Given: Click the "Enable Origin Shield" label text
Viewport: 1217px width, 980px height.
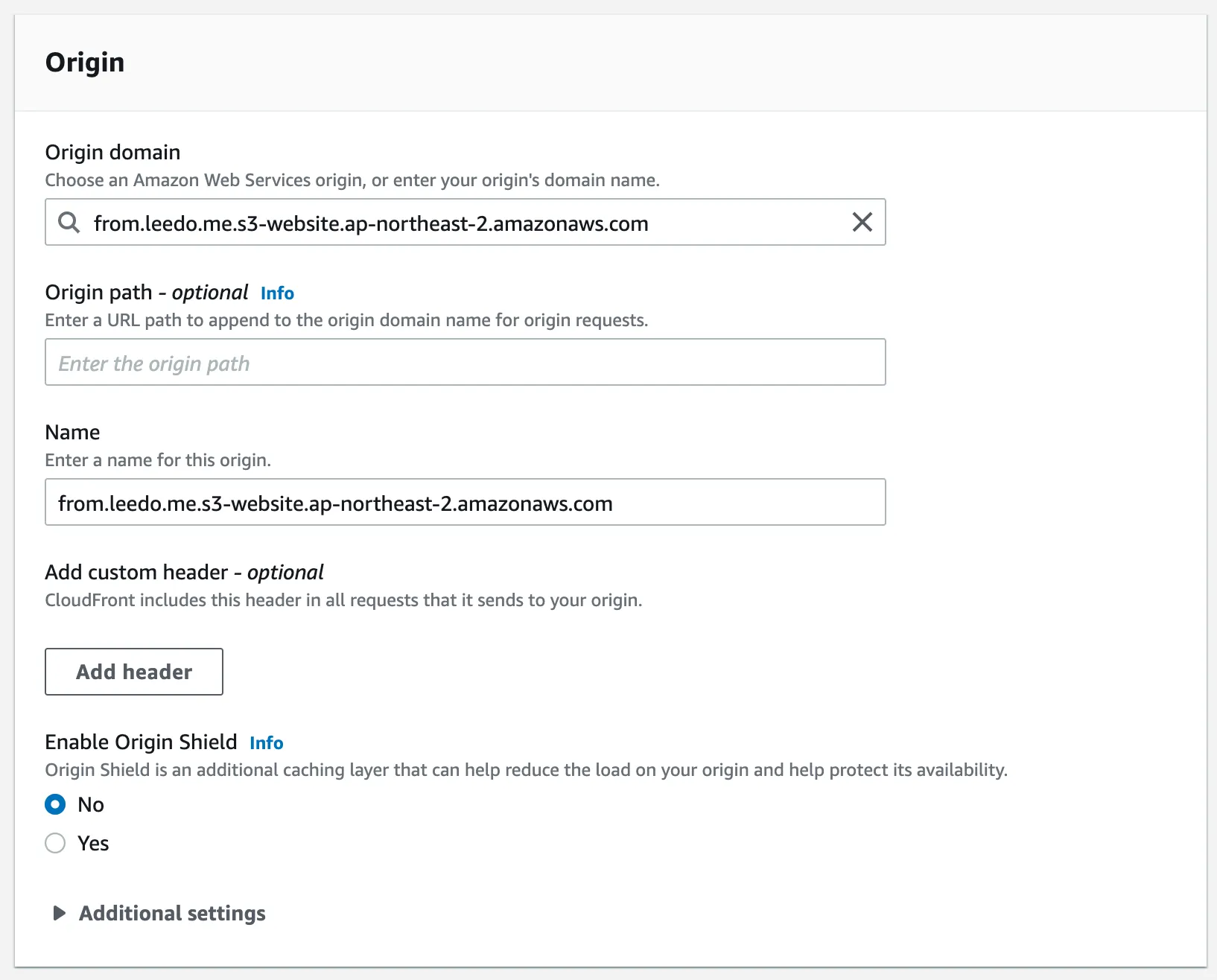Looking at the screenshot, I should click(141, 742).
